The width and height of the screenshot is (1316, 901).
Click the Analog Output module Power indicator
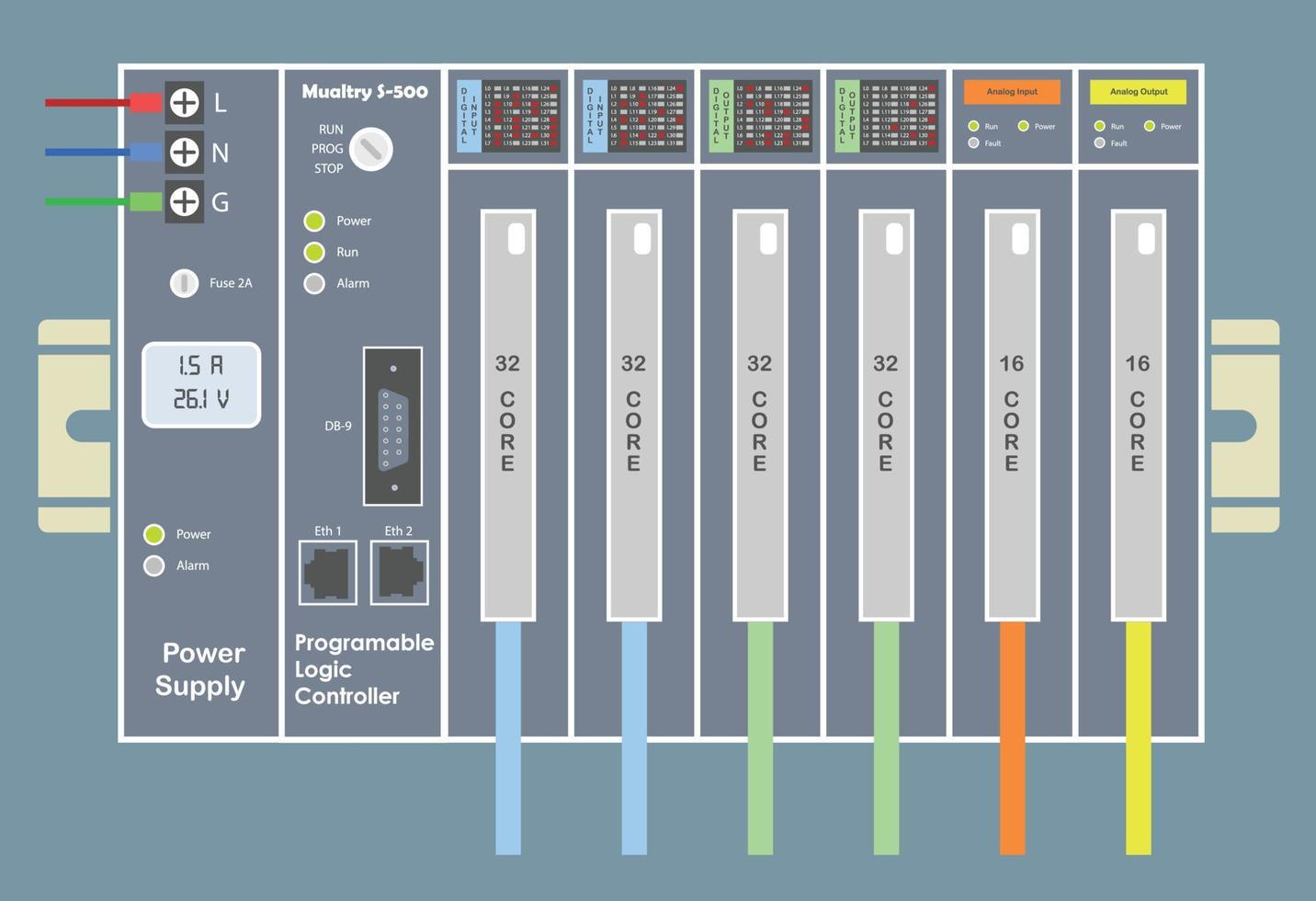tap(1150, 126)
